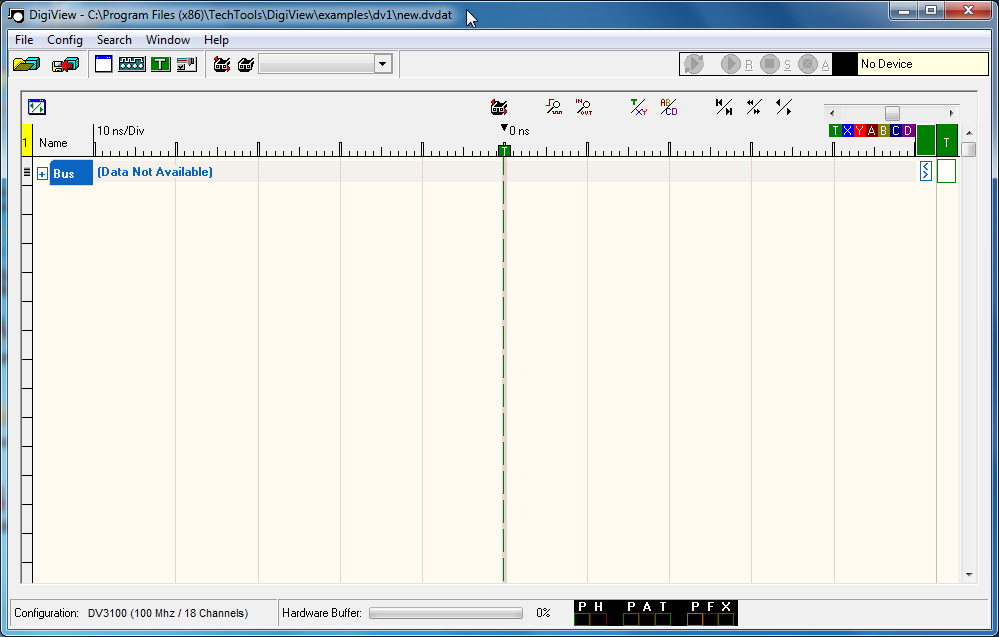Open new waveform window icon
Viewport: 999px width, 637px height.
click(x=103, y=64)
